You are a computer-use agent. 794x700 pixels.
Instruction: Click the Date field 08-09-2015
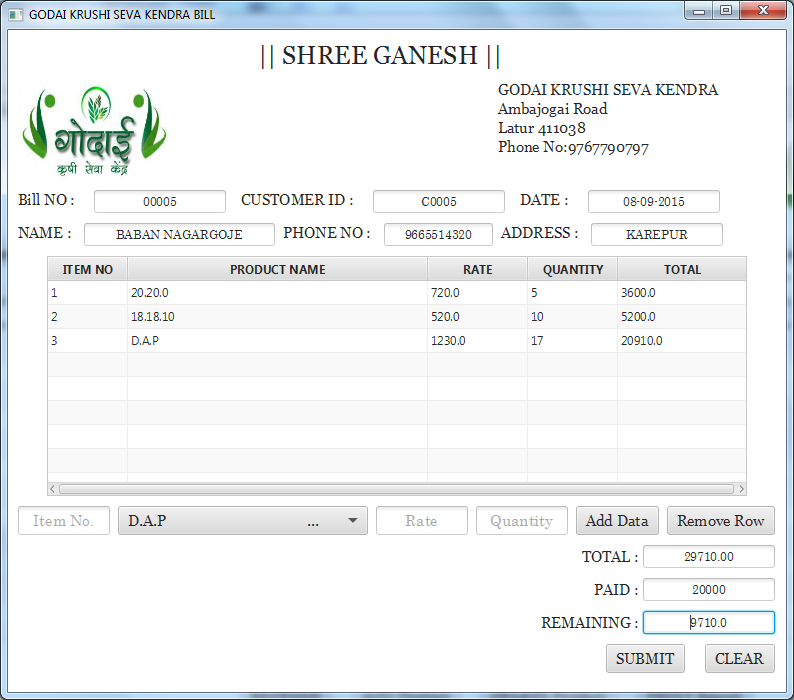[654, 202]
